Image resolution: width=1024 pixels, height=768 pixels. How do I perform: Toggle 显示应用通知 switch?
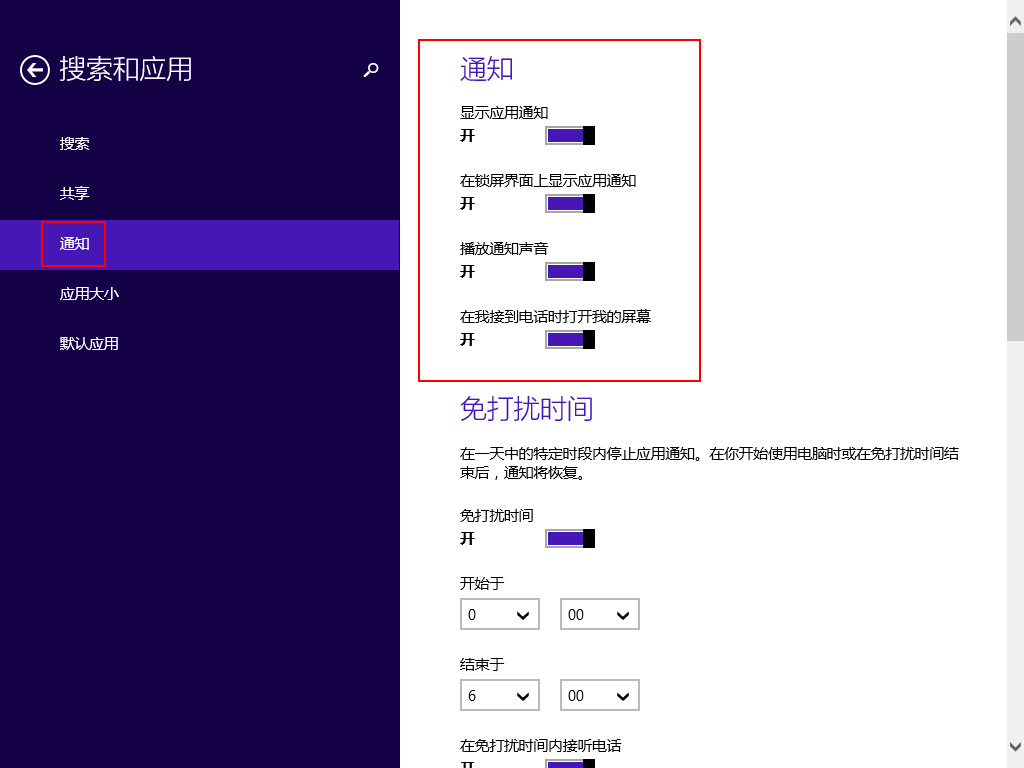point(570,135)
